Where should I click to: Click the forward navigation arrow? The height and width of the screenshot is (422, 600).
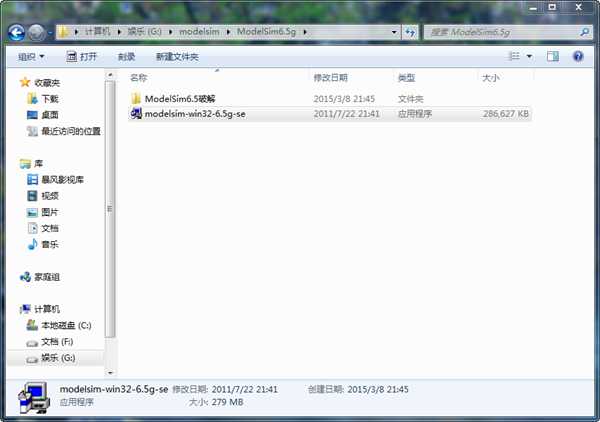click(37, 32)
